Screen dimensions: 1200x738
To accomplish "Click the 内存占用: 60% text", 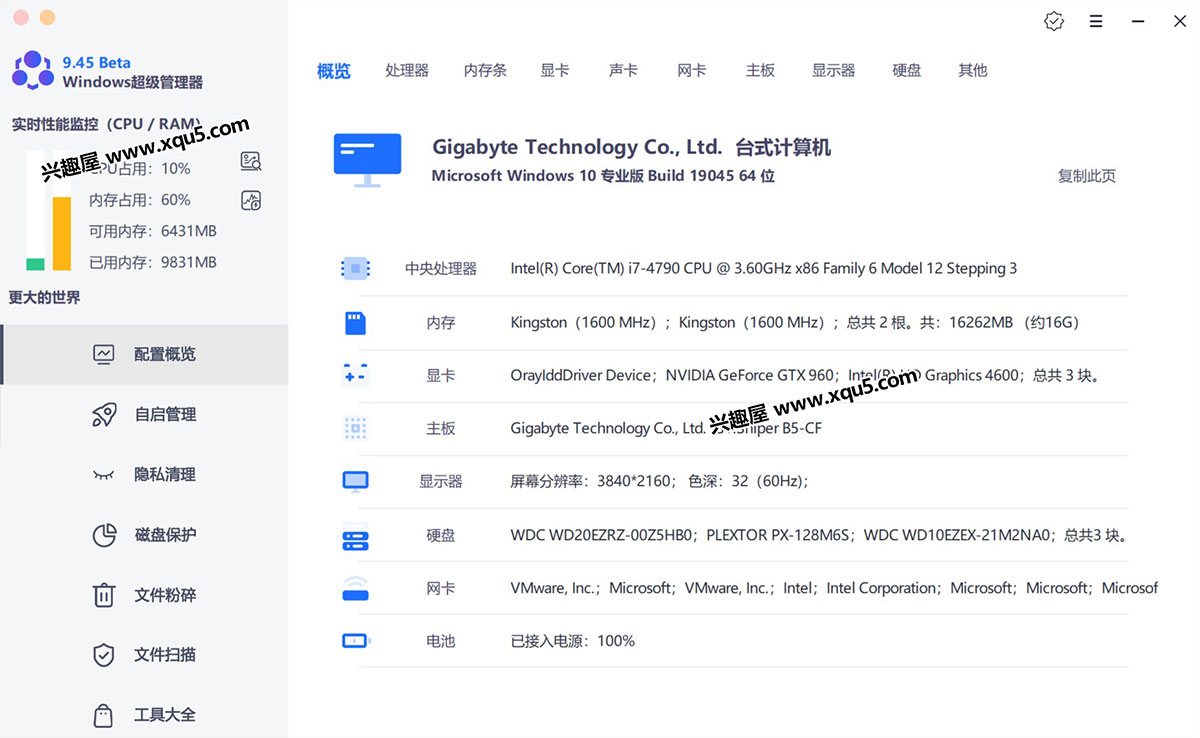I will coord(140,200).
